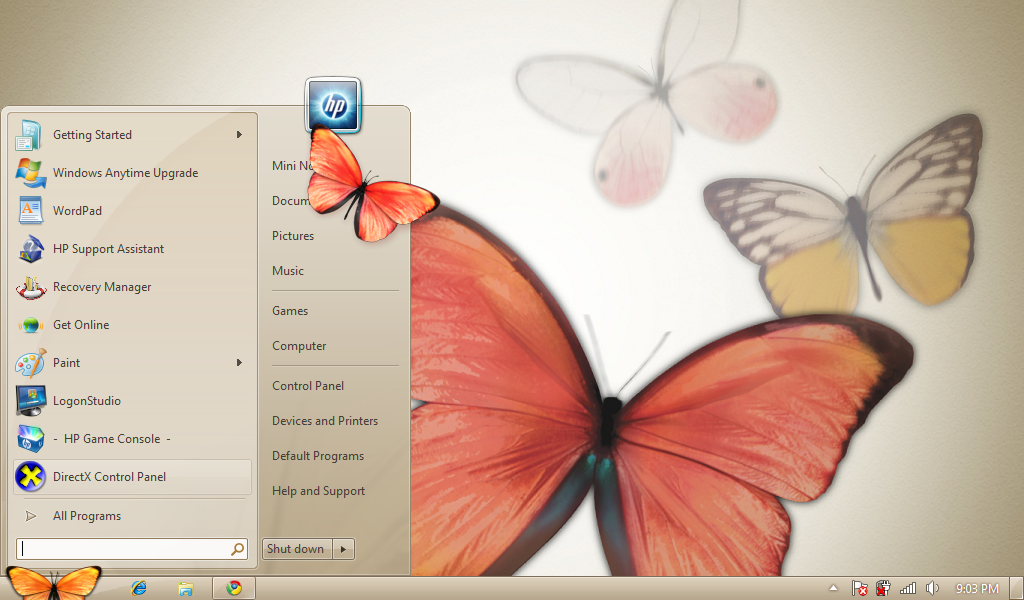1024x600 pixels.
Task: Expand the Getting Started submenu arrow
Action: click(x=239, y=135)
